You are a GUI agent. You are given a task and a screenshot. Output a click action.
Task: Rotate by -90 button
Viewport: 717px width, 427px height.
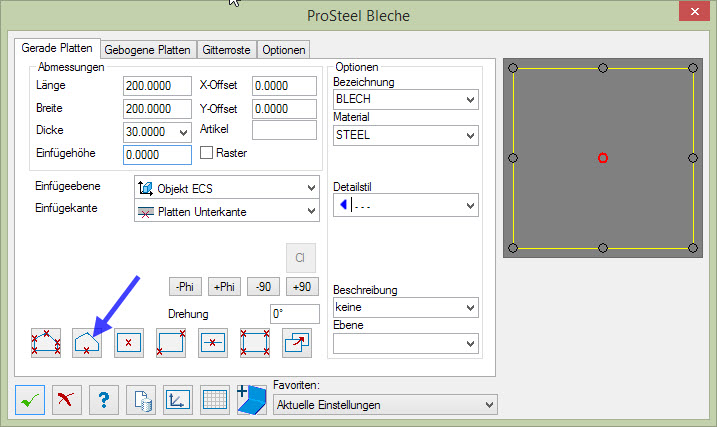coord(263,287)
